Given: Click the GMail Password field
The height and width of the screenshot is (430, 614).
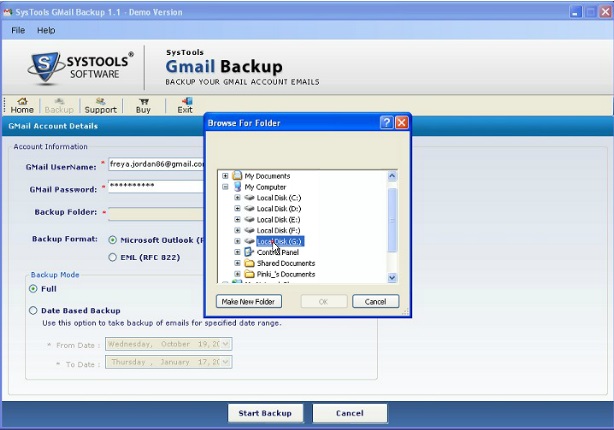Looking at the screenshot, I should 156,186.
